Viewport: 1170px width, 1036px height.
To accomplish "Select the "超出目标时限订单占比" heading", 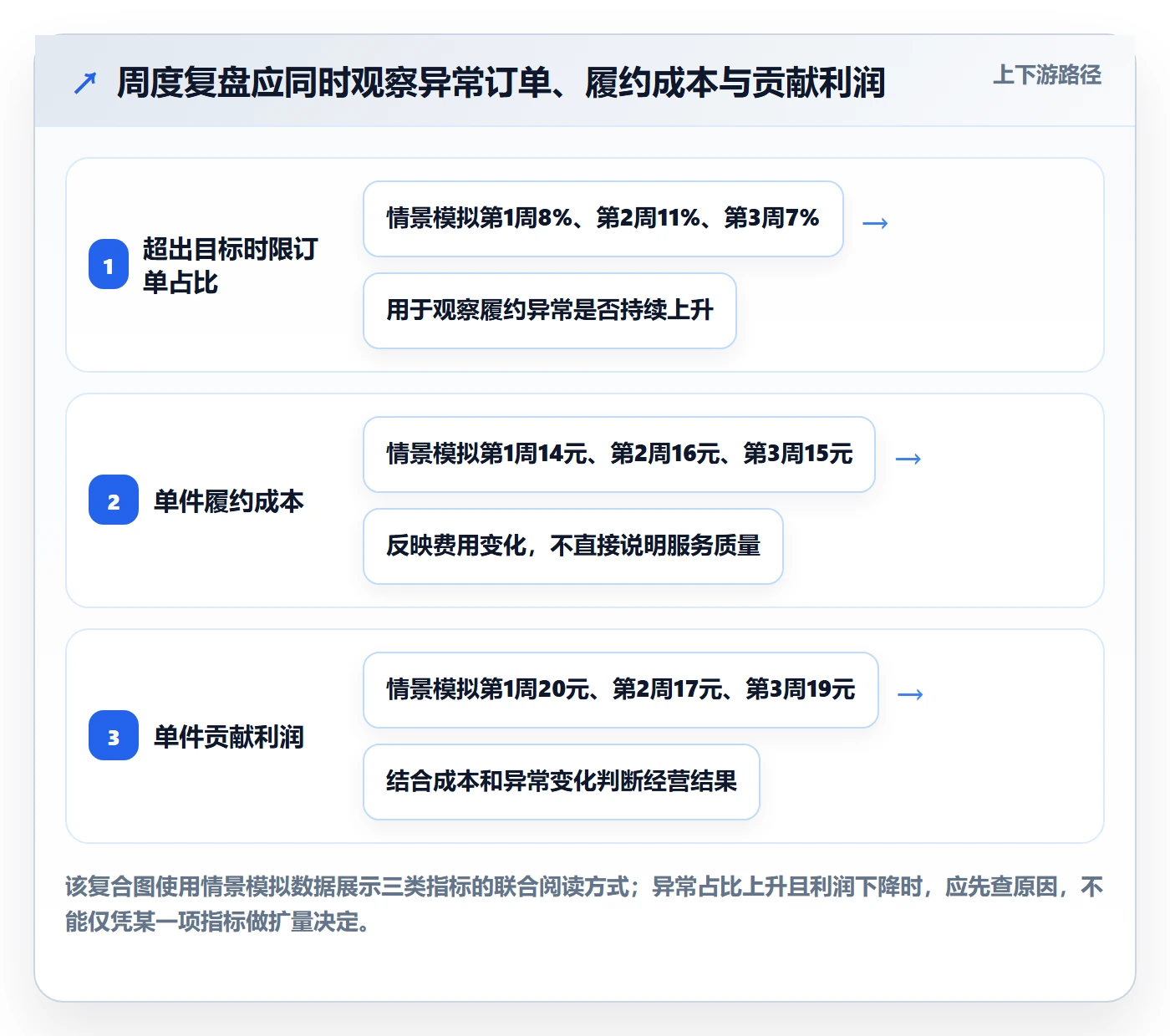I will tap(230, 266).
